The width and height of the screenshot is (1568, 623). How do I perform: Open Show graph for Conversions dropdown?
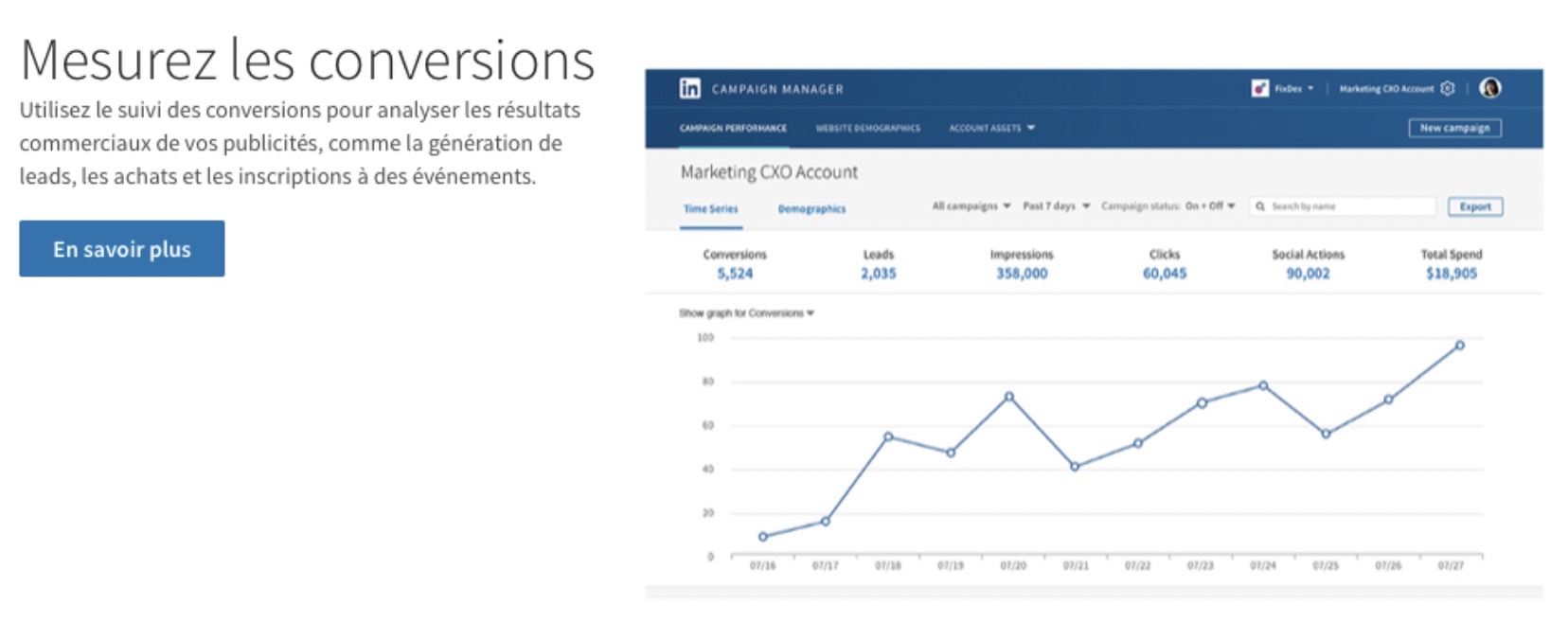tap(746, 313)
